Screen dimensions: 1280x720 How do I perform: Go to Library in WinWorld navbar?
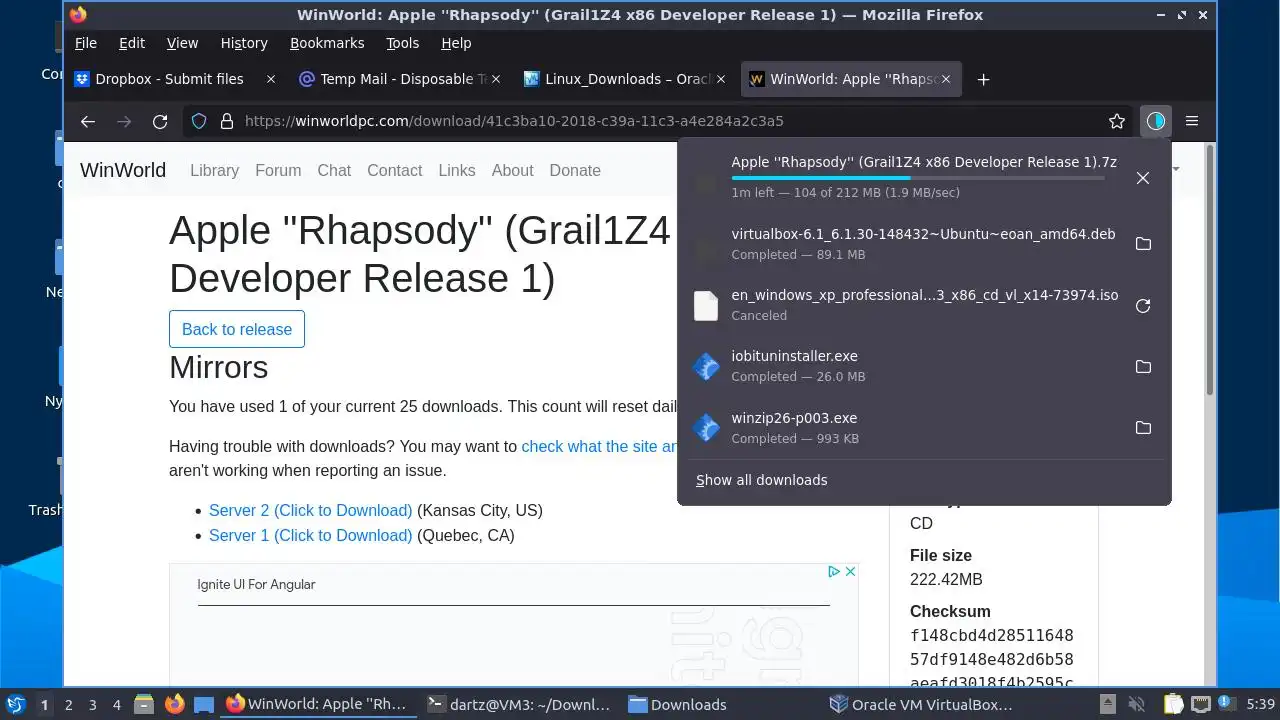(214, 170)
